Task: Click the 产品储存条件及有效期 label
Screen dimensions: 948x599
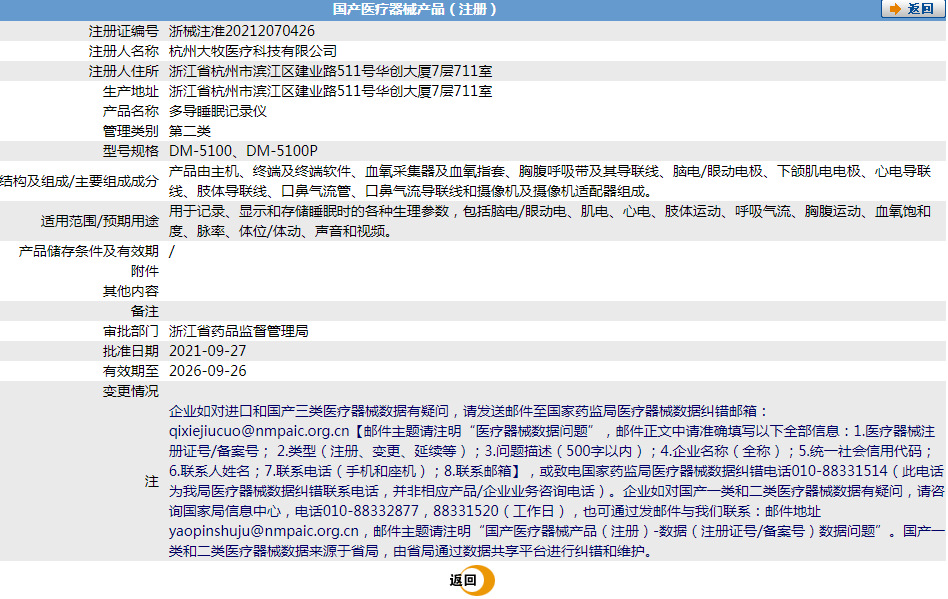Action: pyautogui.click(x=88, y=251)
